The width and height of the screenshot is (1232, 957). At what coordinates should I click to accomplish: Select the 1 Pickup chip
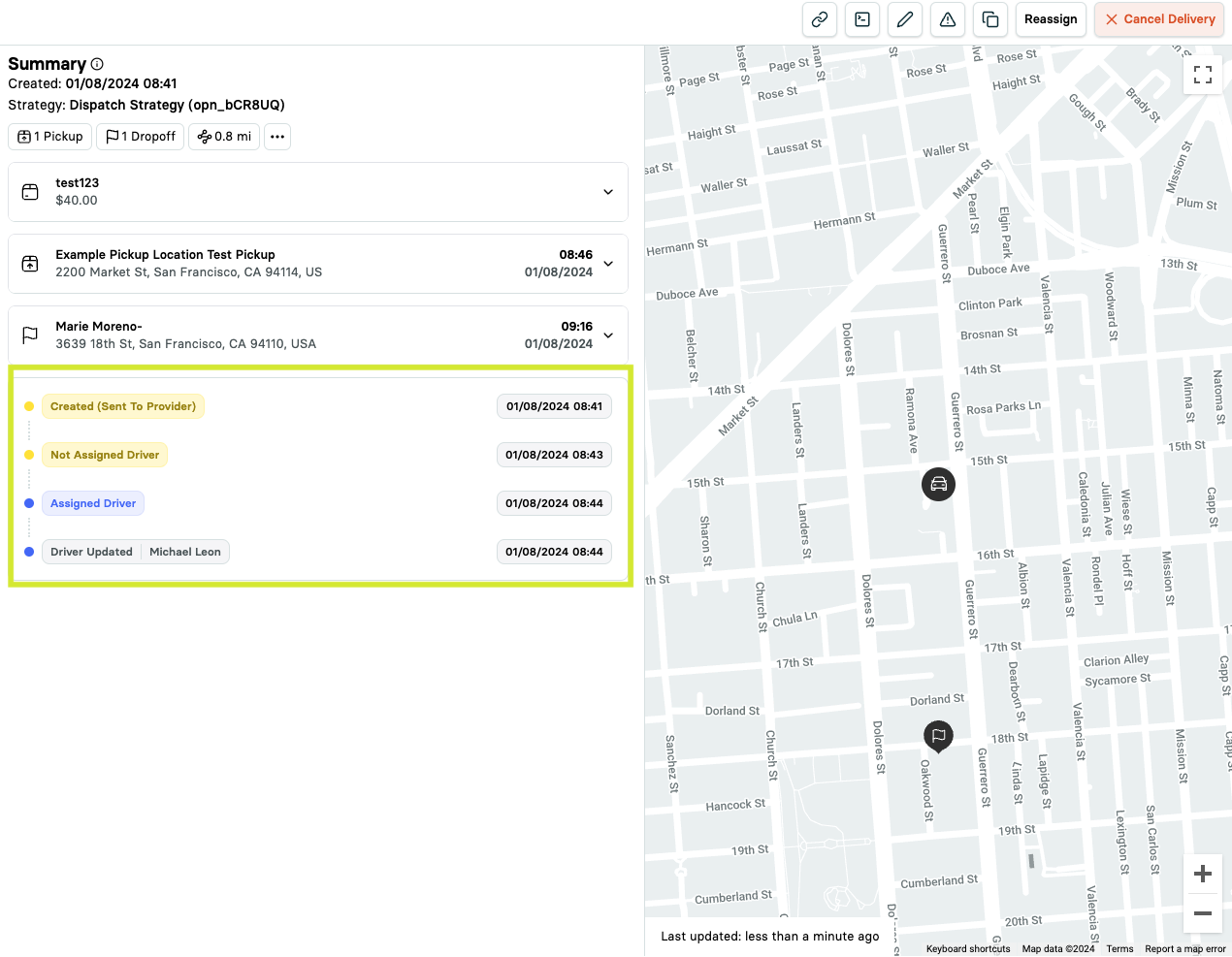pos(50,137)
